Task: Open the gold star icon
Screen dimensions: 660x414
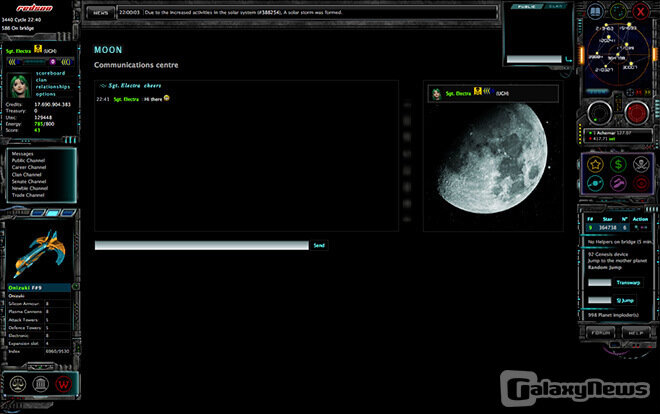Action: coord(595,164)
